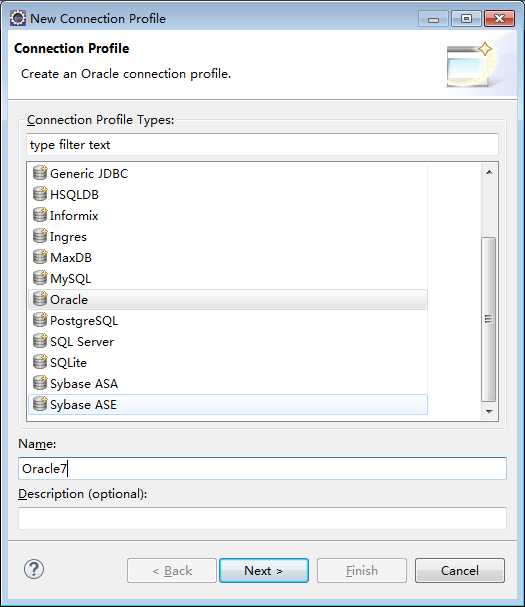Click the SQLite database icon
This screenshot has width=525, height=607.
pyautogui.click(x=40, y=362)
